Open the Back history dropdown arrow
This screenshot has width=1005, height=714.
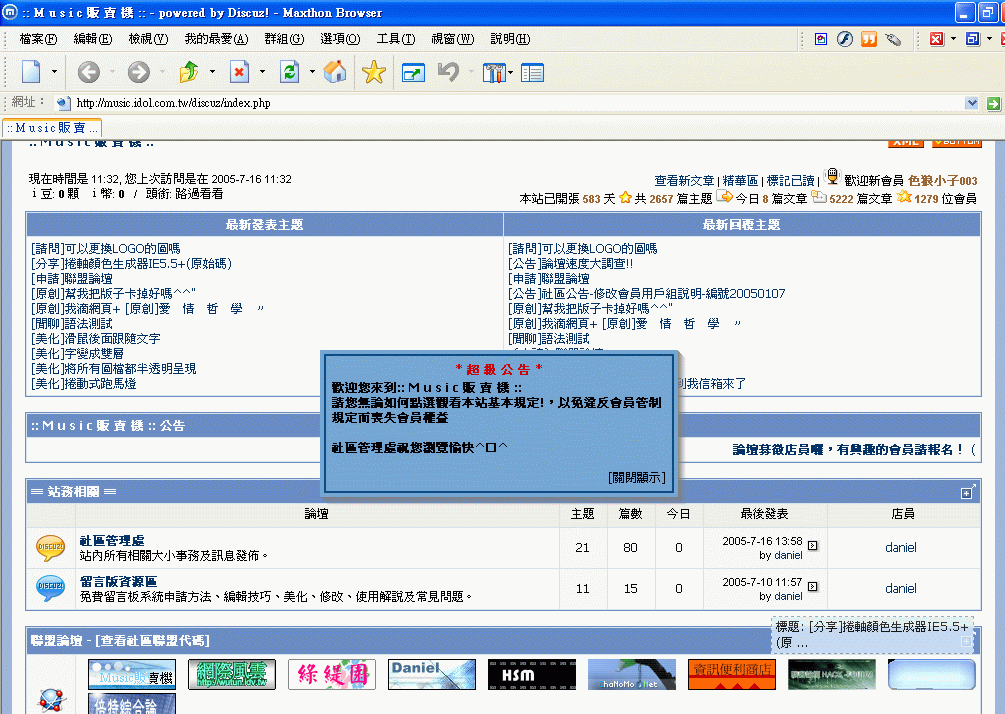pos(112,72)
